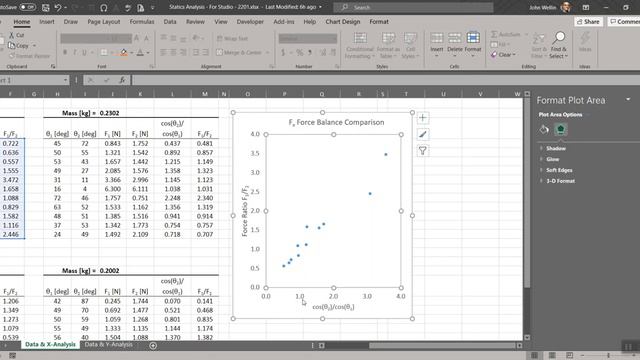Switch to Data & Y-Analysis sheet tab
640x360 pixels.
[108, 344]
